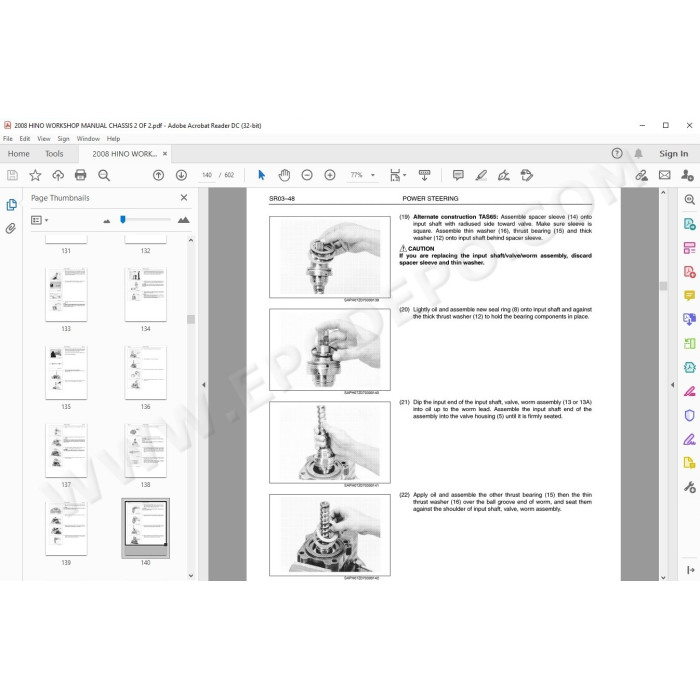
Task: Open the Sign document pen tool
Action: pos(504,175)
